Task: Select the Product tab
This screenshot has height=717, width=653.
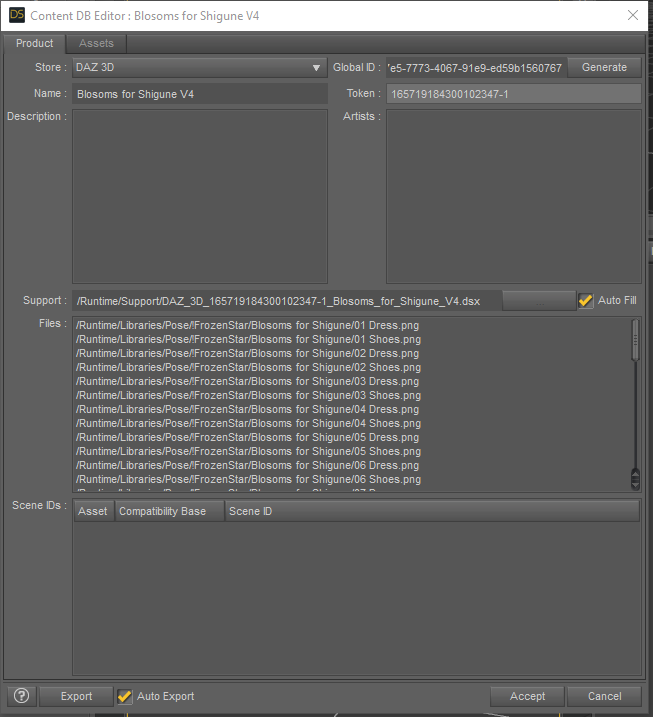Action: point(34,43)
